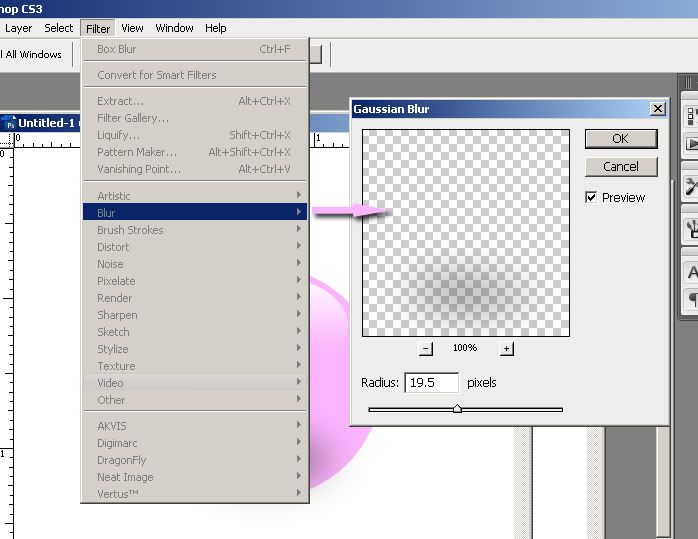Click the Ps icon on Untitled-1 title
698x539 pixels.
[x=10, y=123]
